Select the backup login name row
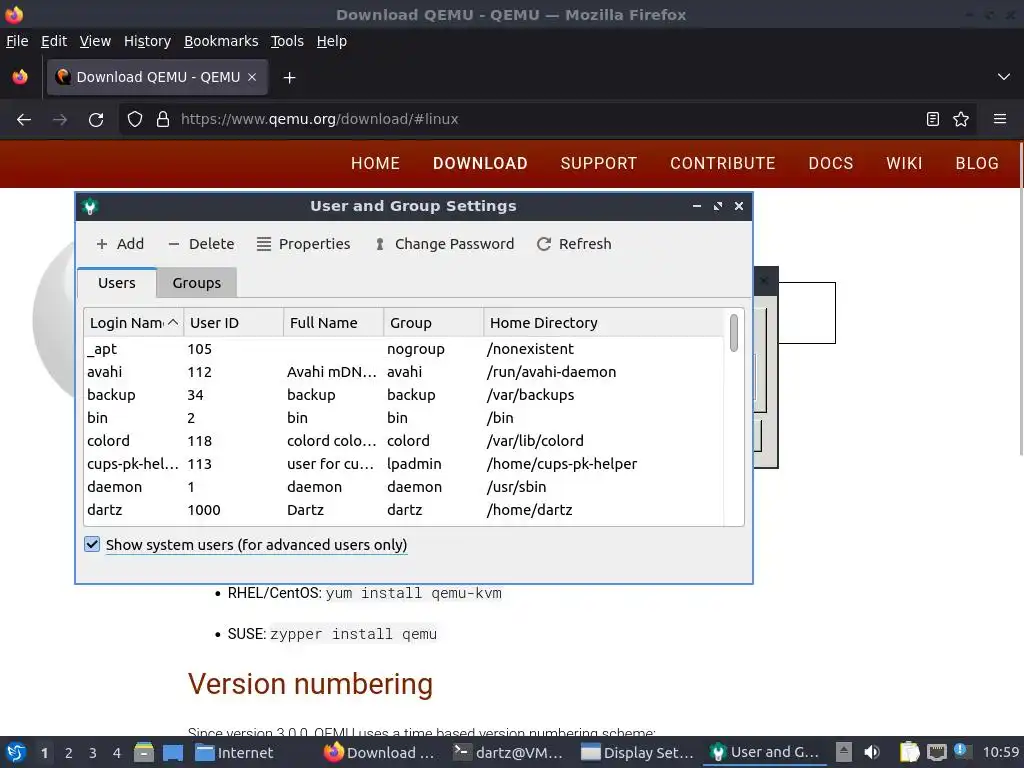This screenshot has width=1024, height=768. tap(404, 394)
